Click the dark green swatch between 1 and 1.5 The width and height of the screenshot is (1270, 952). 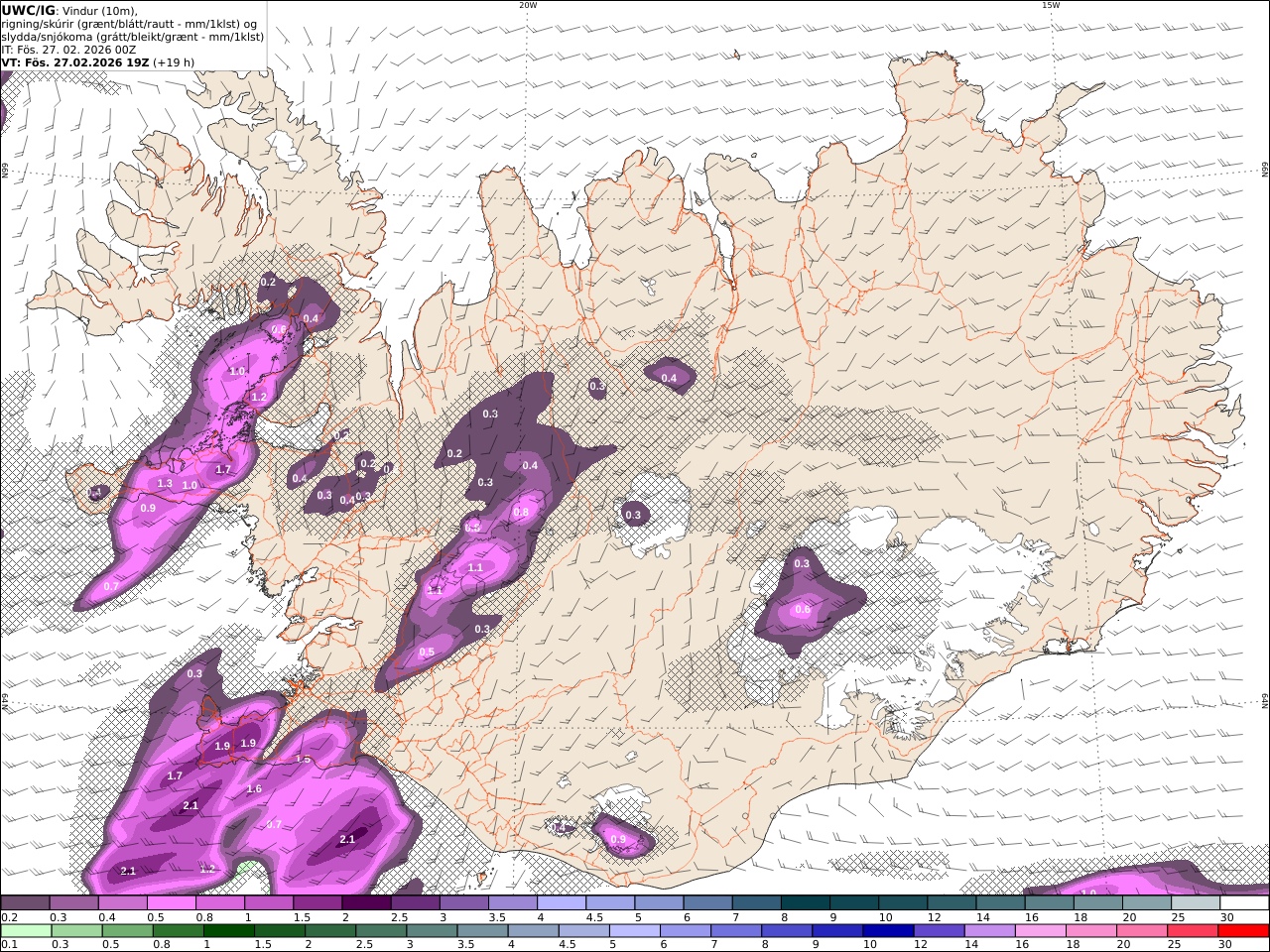pos(231,931)
